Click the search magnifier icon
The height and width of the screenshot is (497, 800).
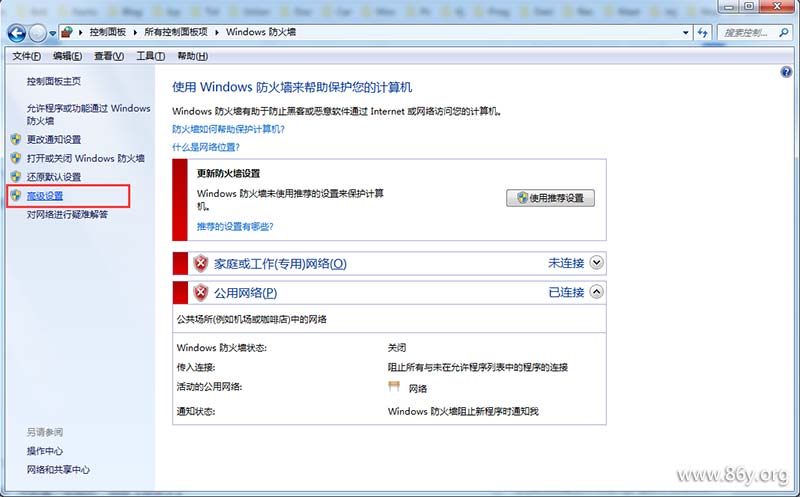[784, 33]
